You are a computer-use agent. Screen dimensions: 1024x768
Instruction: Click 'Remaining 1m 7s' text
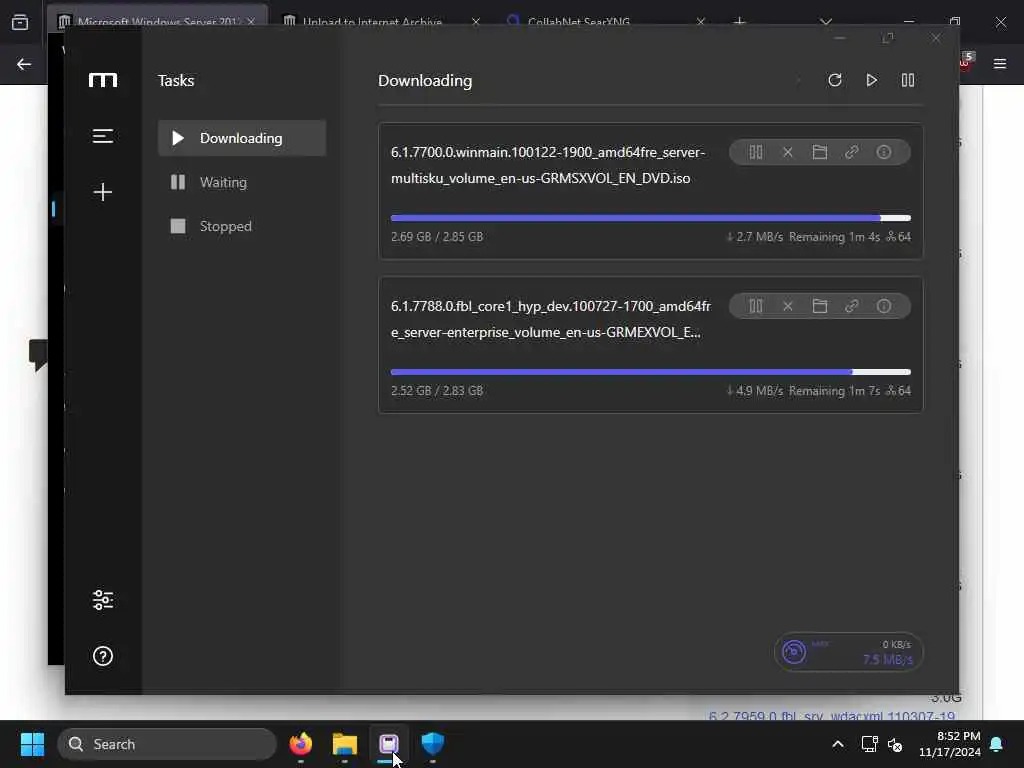tap(834, 391)
